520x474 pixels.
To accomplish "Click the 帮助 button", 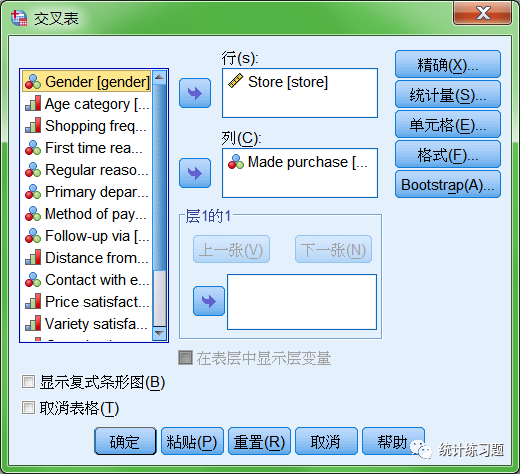I will coord(393,441).
